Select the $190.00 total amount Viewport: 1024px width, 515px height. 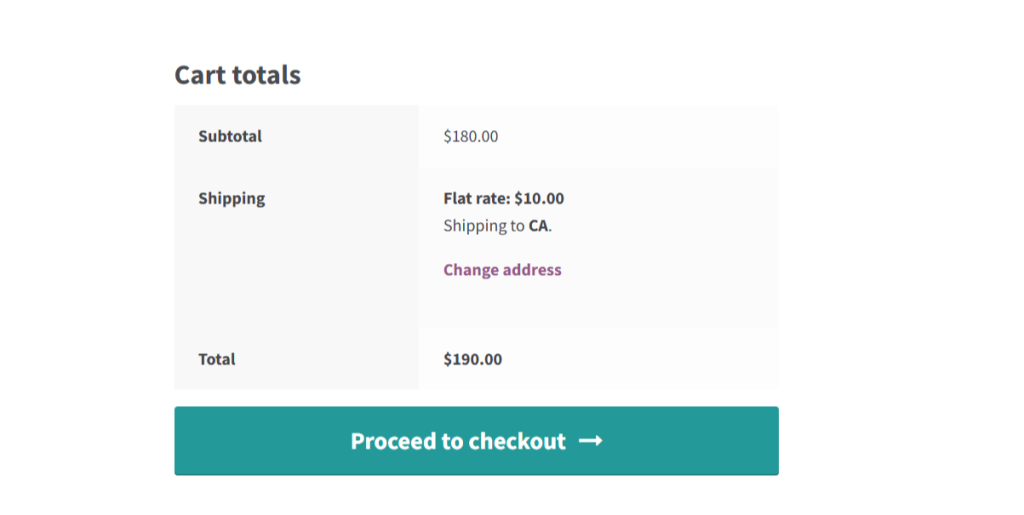click(473, 359)
